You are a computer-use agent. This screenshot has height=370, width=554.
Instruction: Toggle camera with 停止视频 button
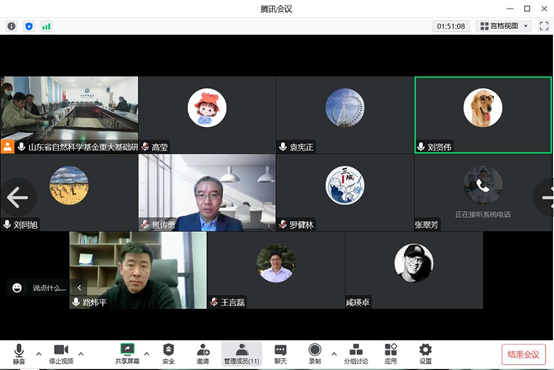coord(61,353)
